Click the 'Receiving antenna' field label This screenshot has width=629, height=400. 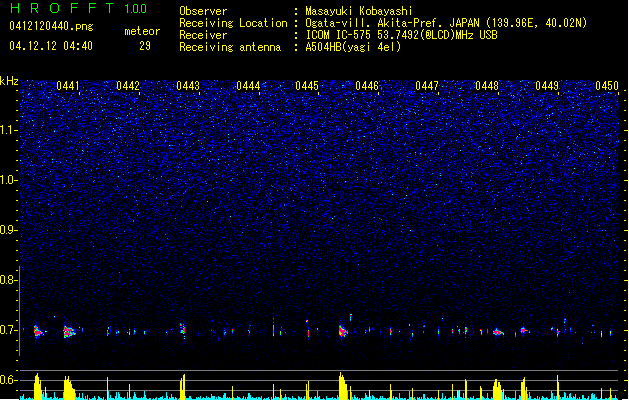230,47
